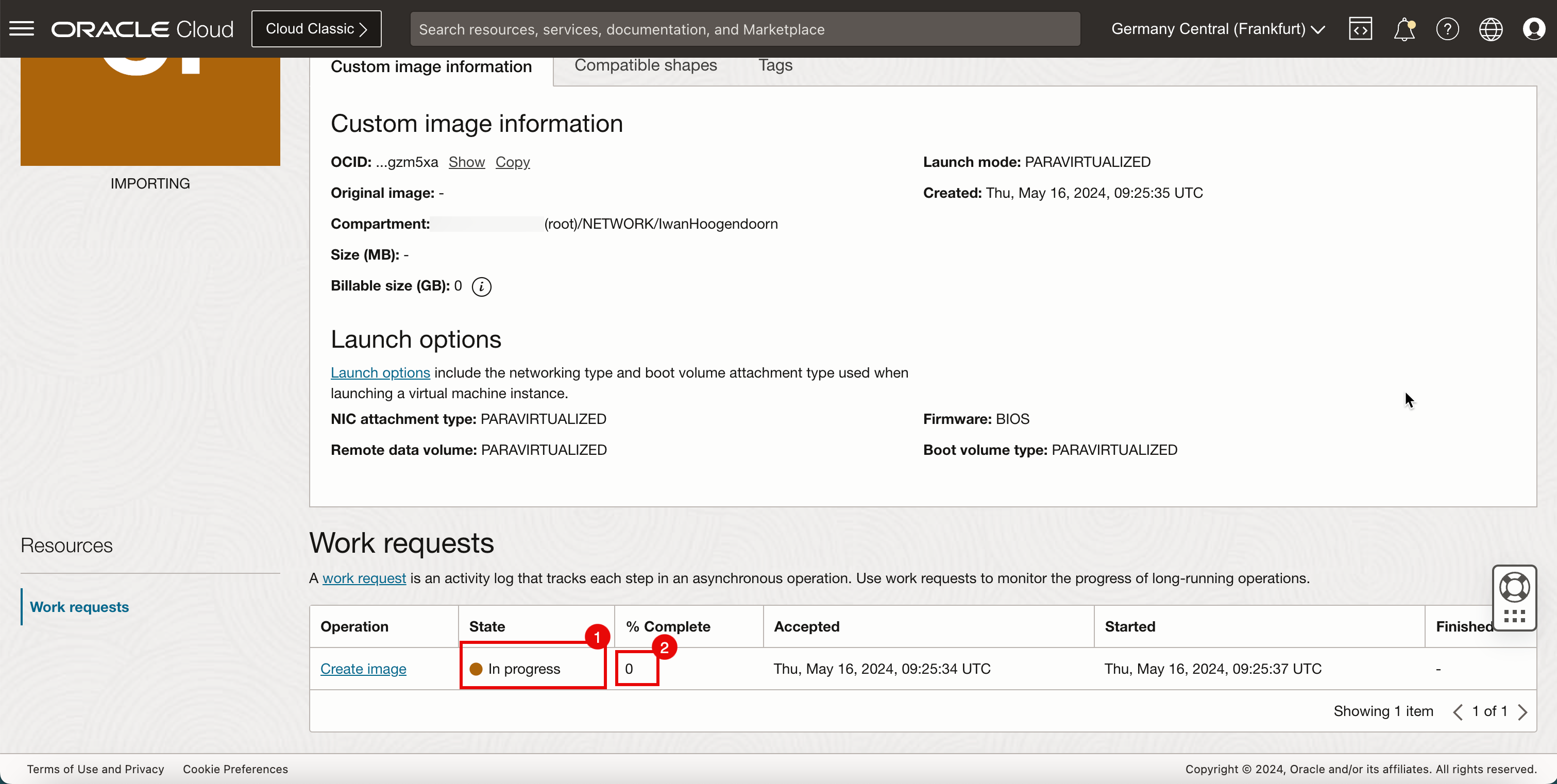The width and height of the screenshot is (1557, 784).
Task: Click the search resources input field
Action: tap(744, 28)
